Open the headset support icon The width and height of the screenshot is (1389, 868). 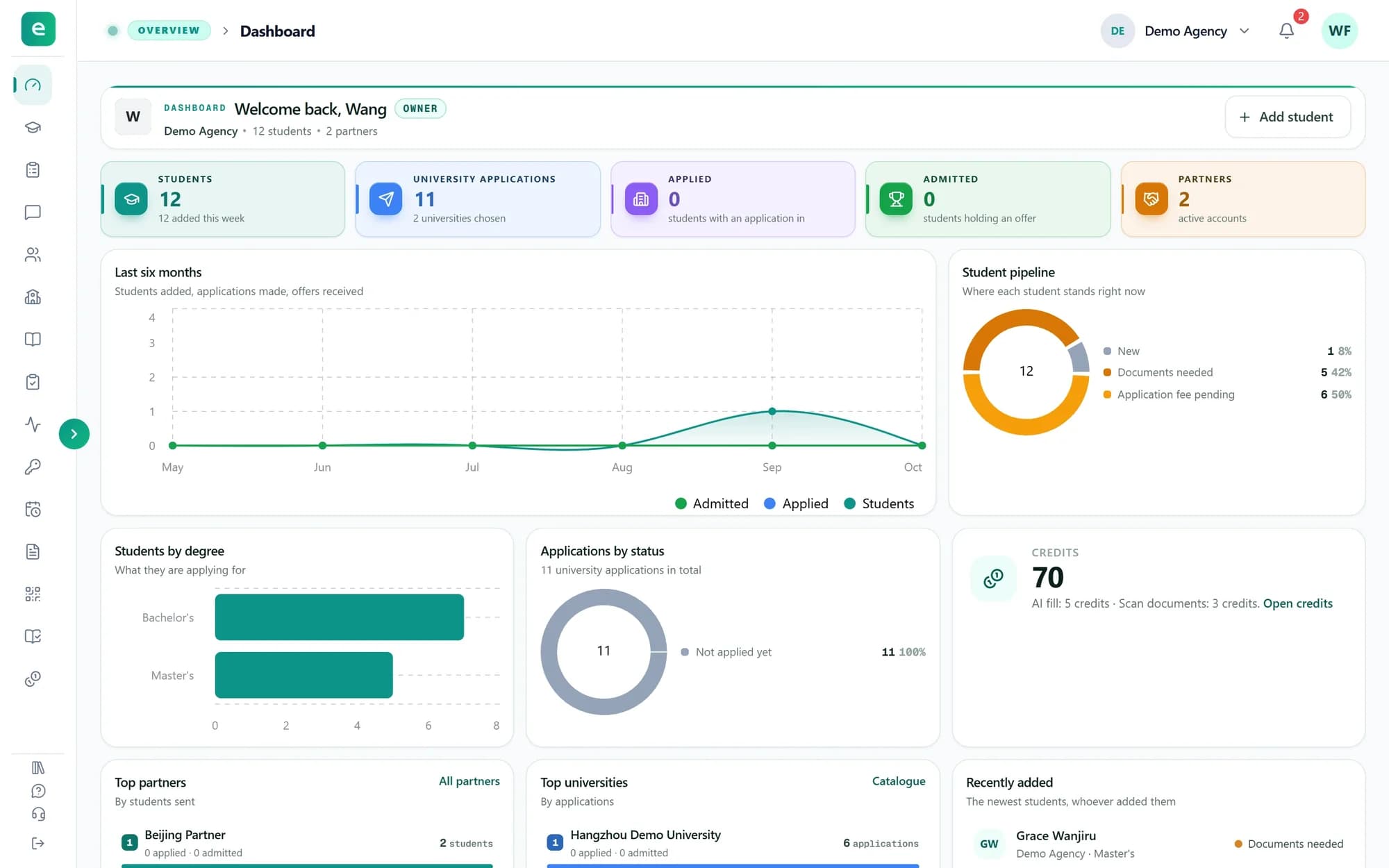(x=38, y=814)
